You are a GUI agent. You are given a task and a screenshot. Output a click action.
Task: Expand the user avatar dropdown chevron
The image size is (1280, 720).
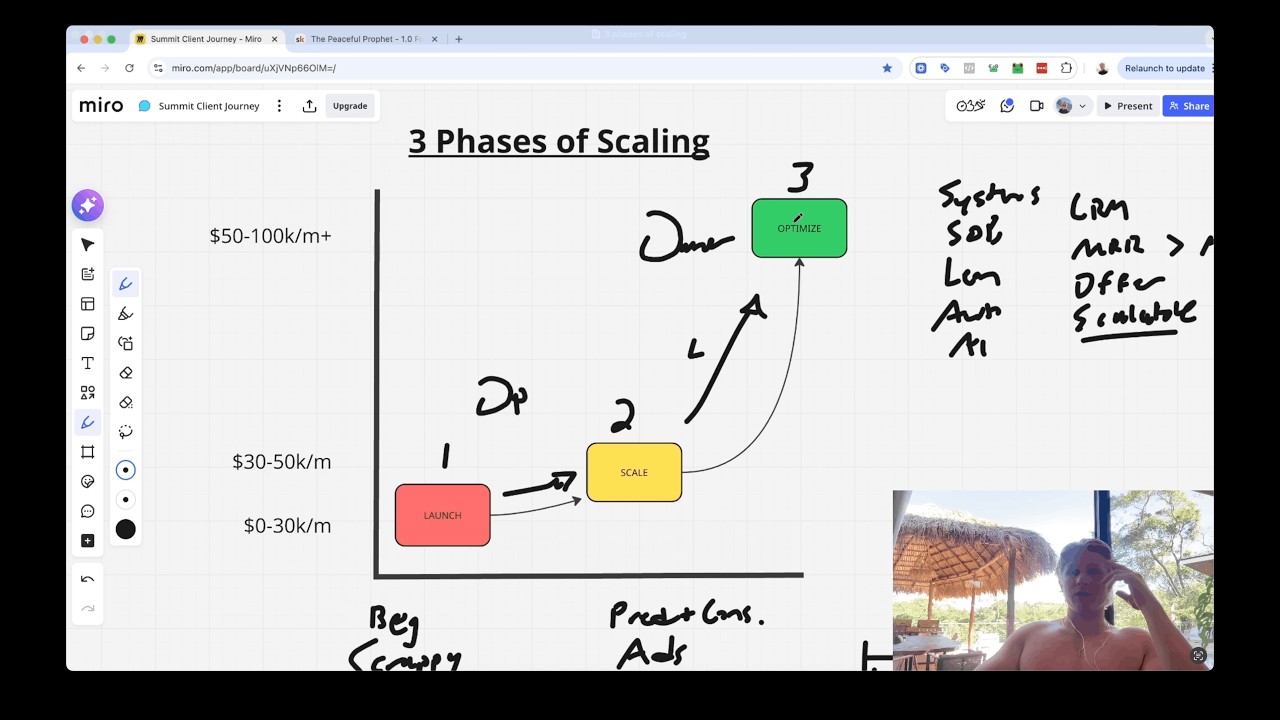pyautogui.click(x=1082, y=106)
